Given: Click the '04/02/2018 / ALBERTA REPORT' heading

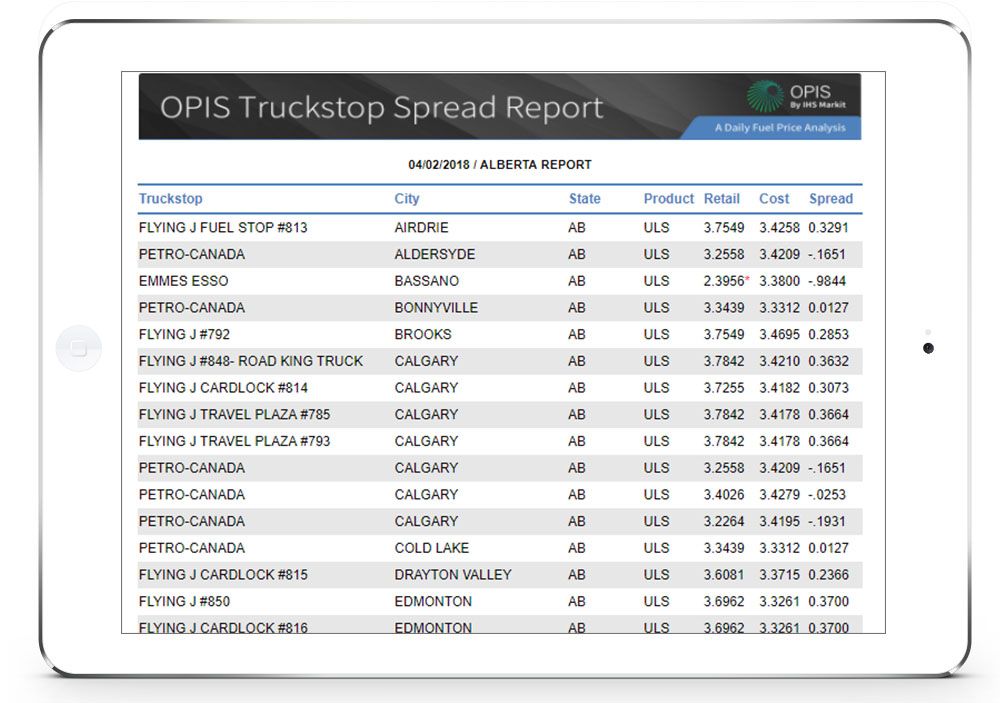Looking at the screenshot, I should pyautogui.click(x=499, y=165).
